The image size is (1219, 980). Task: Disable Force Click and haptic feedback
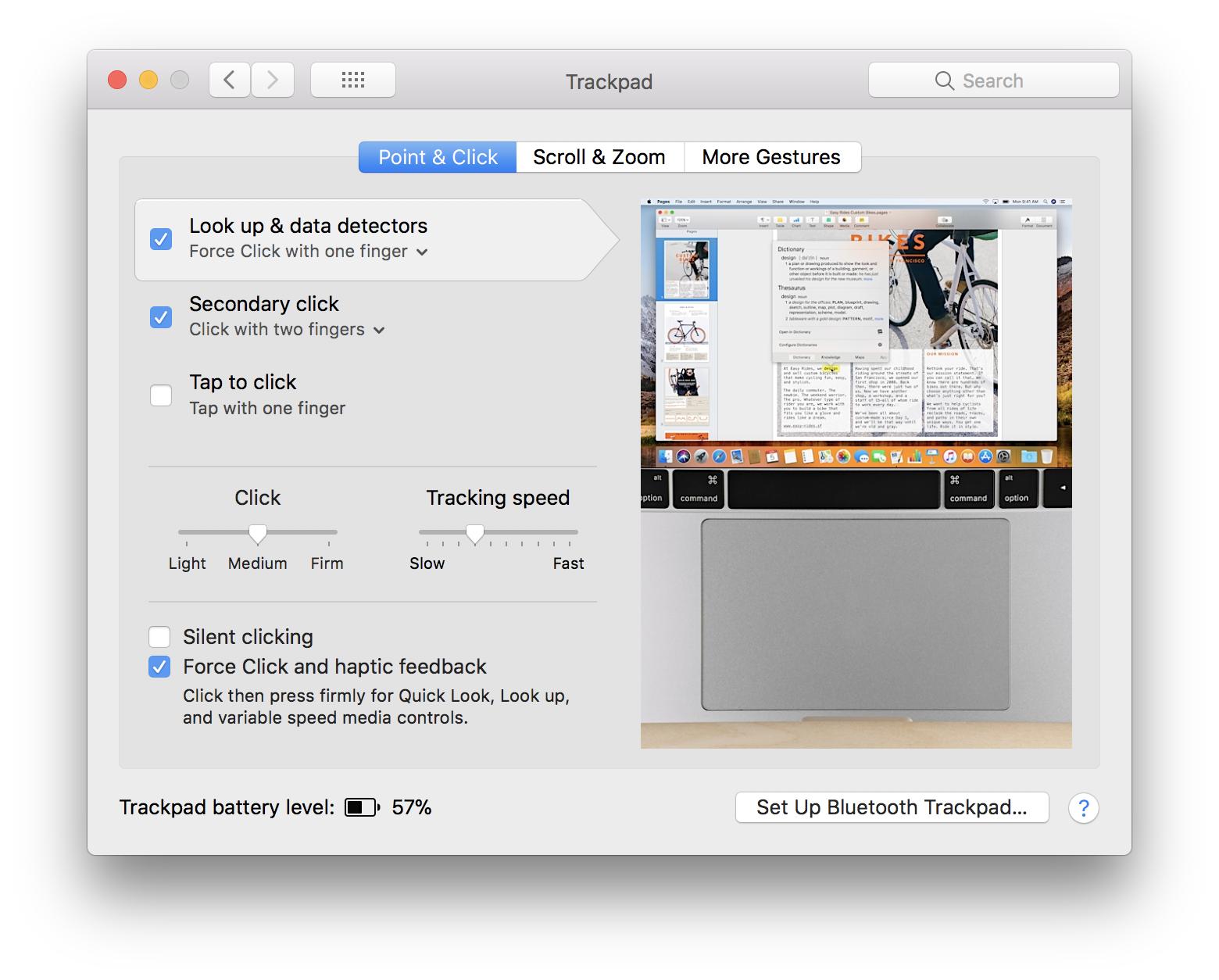(159, 667)
